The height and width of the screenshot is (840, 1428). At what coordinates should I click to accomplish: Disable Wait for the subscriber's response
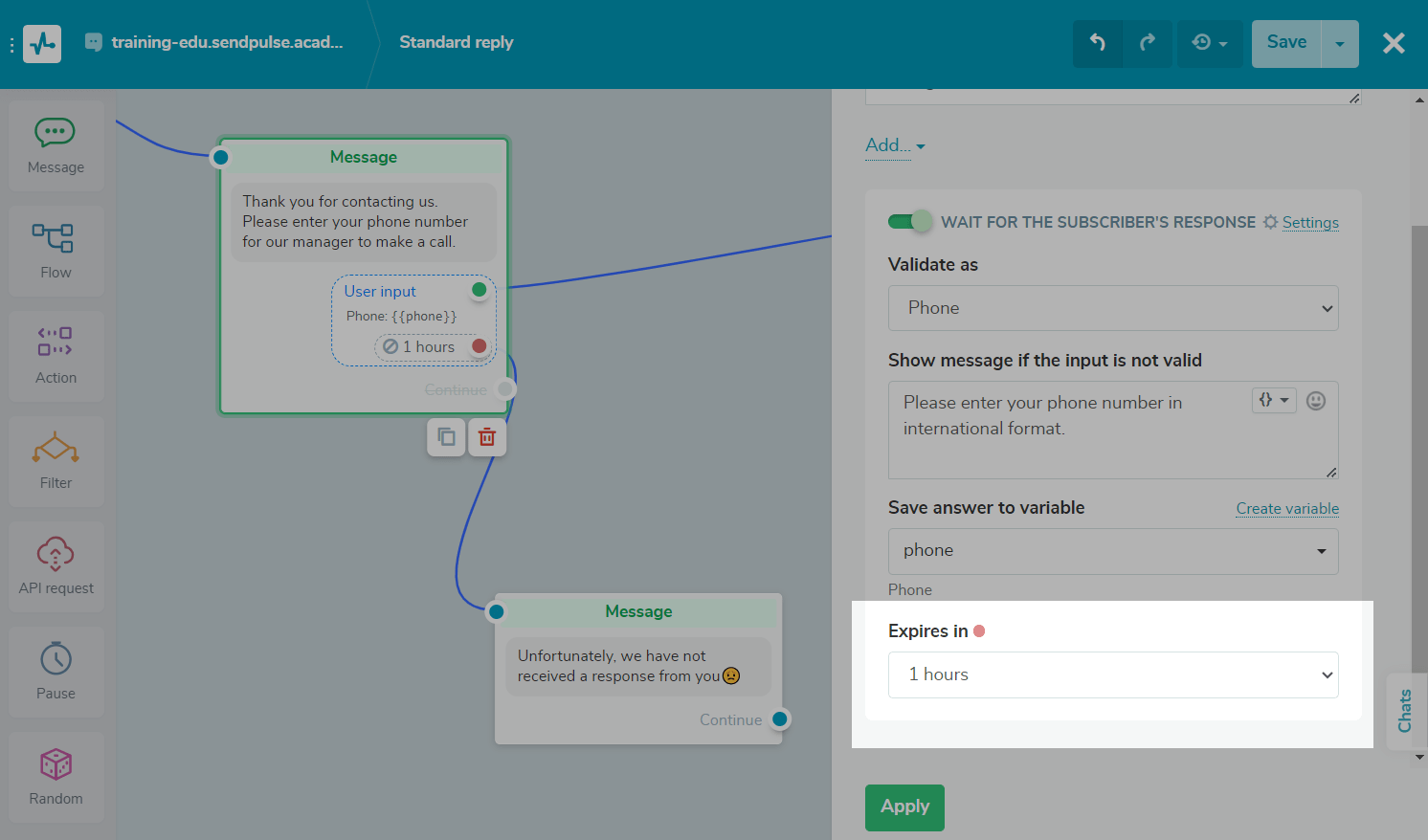[909, 221]
